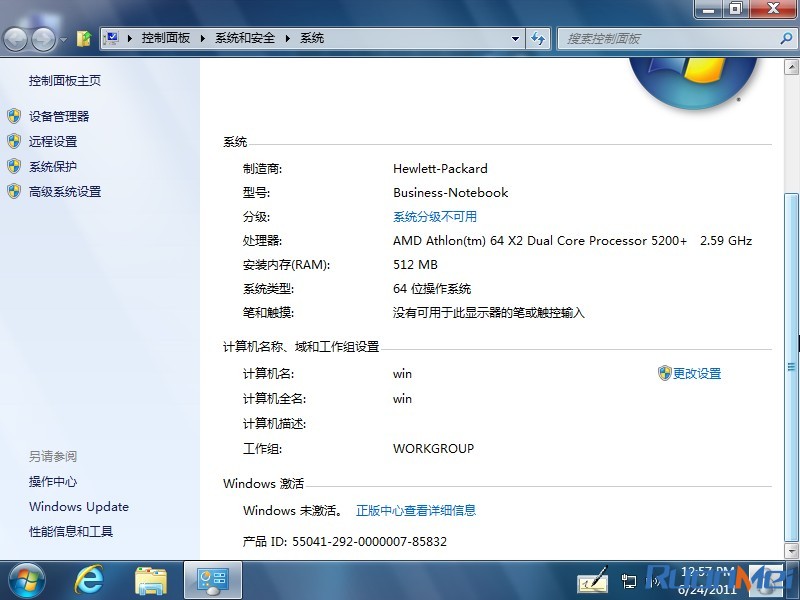Click the Business-Notebook model value
Image resolution: width=800 pixels, height=600 pixels.
point(451,192)
